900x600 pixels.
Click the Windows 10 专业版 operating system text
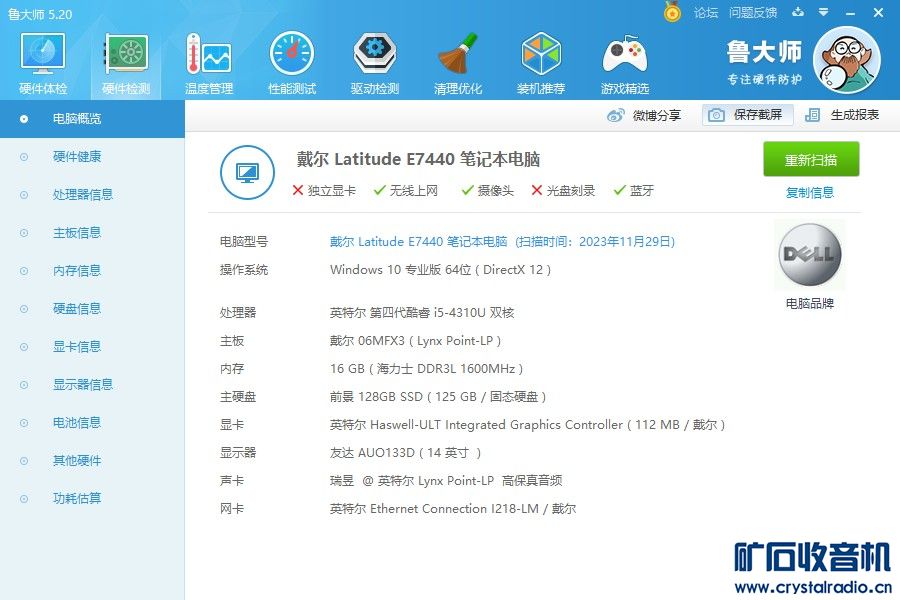[x=440, y=270]
